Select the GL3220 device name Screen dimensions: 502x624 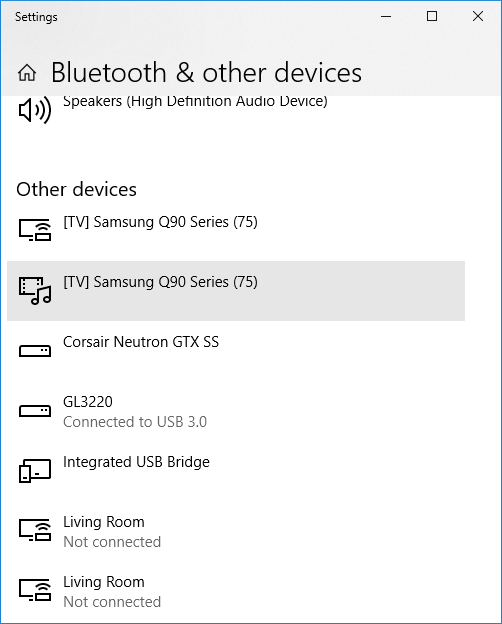(x=88, y=402)
